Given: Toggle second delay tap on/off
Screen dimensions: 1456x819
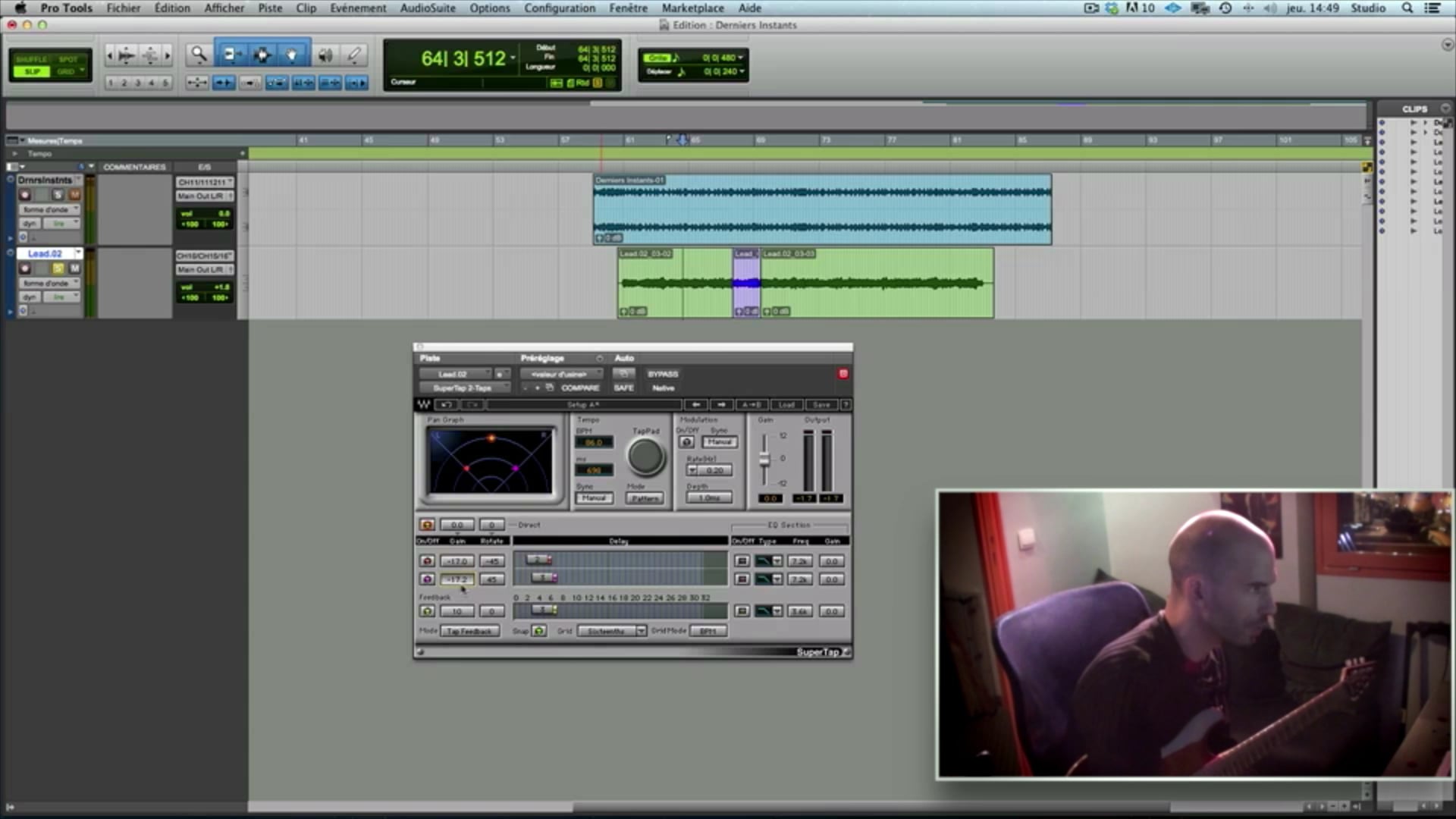Looking at the screenshot, I should point(427,579).
